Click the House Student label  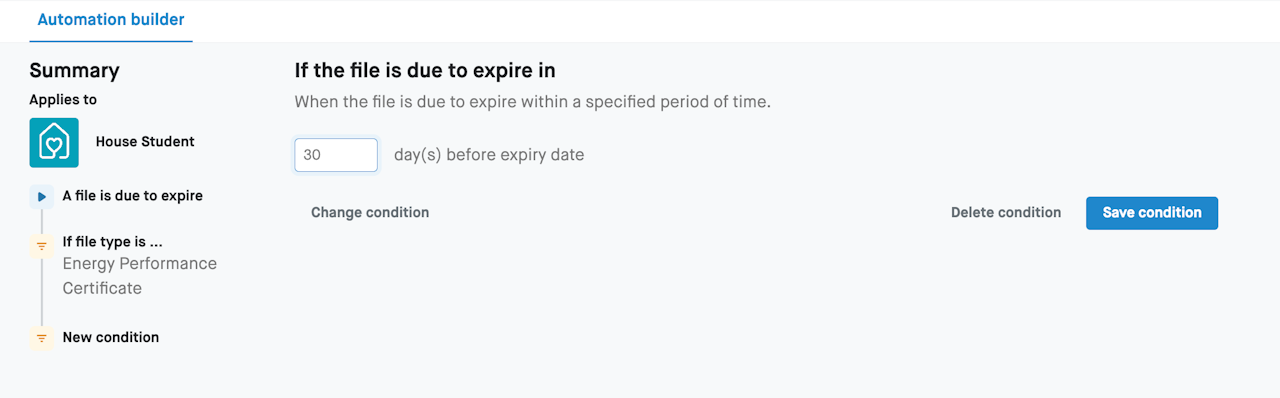pos(145,142)
